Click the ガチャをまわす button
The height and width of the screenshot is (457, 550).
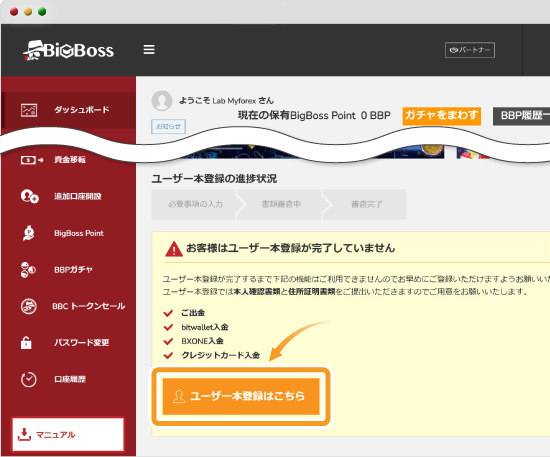pos(442,115)
